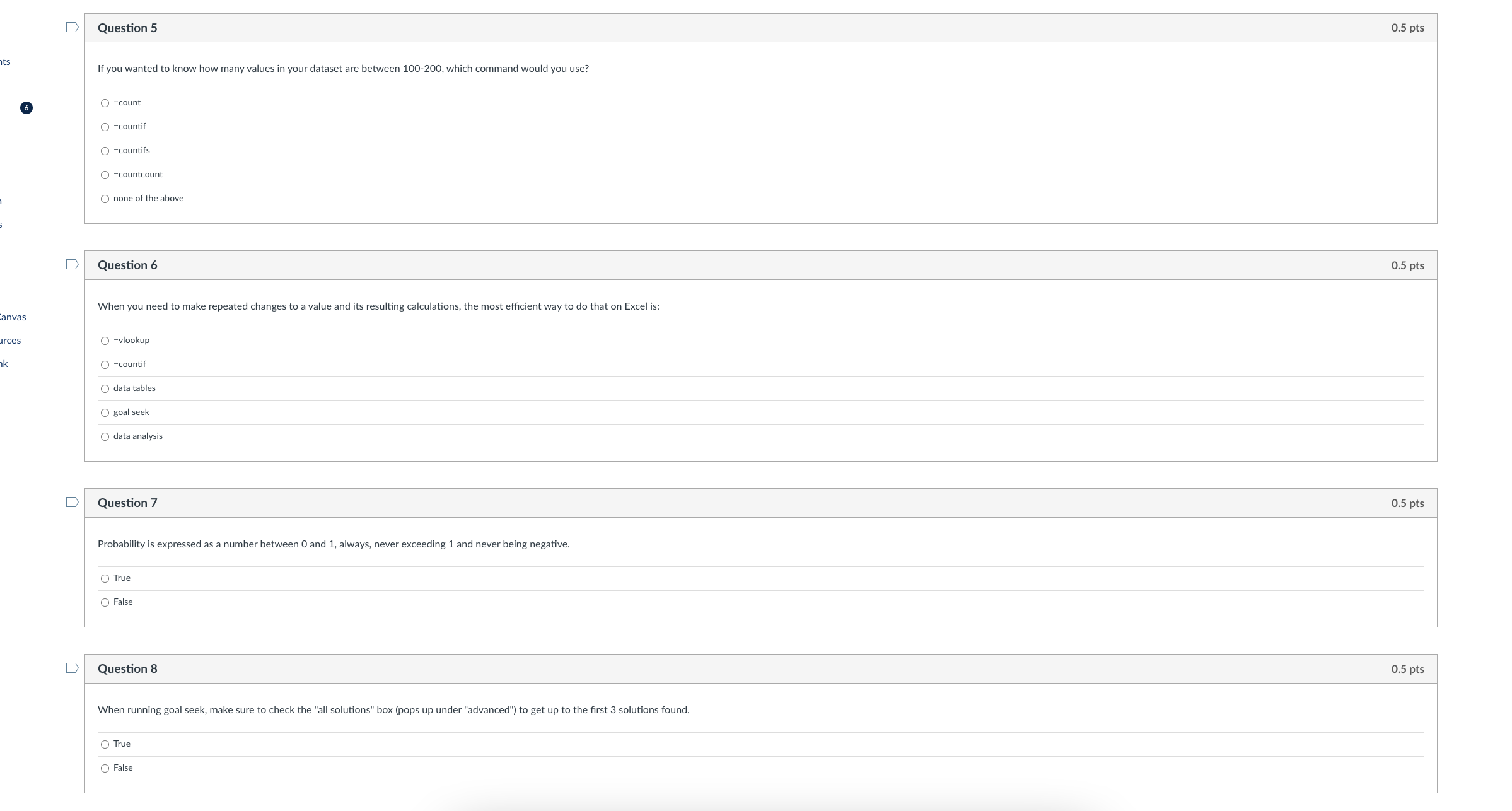Select the =count answer in Question 5

[x=105, y=103]
